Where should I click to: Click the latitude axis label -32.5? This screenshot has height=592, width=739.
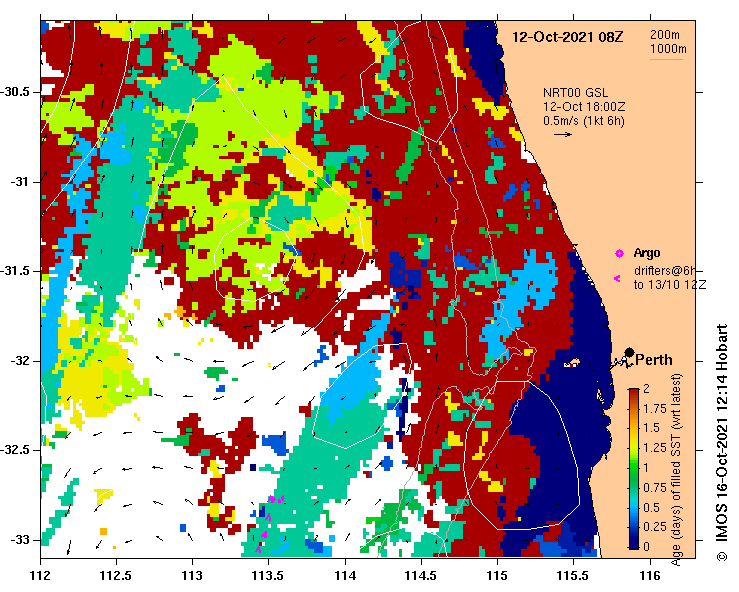(x=16, y=450)
